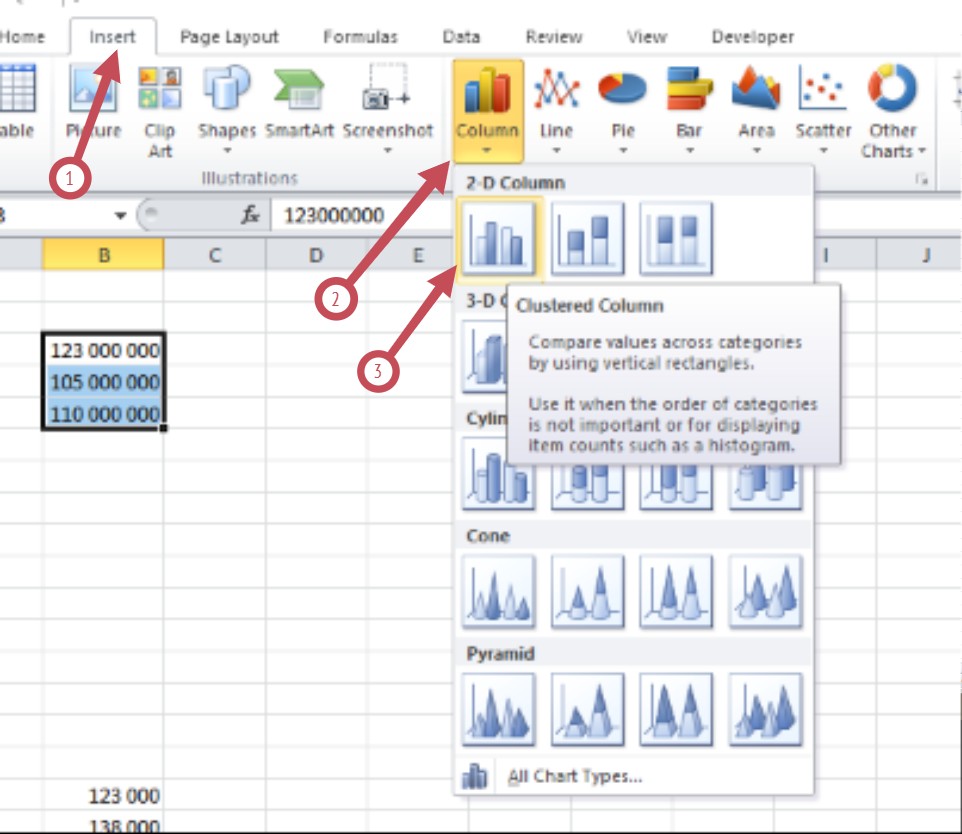Expand the Name Box dropdown arrow
This screenshot has width=962, height=834.
click(x=120, y=216)
